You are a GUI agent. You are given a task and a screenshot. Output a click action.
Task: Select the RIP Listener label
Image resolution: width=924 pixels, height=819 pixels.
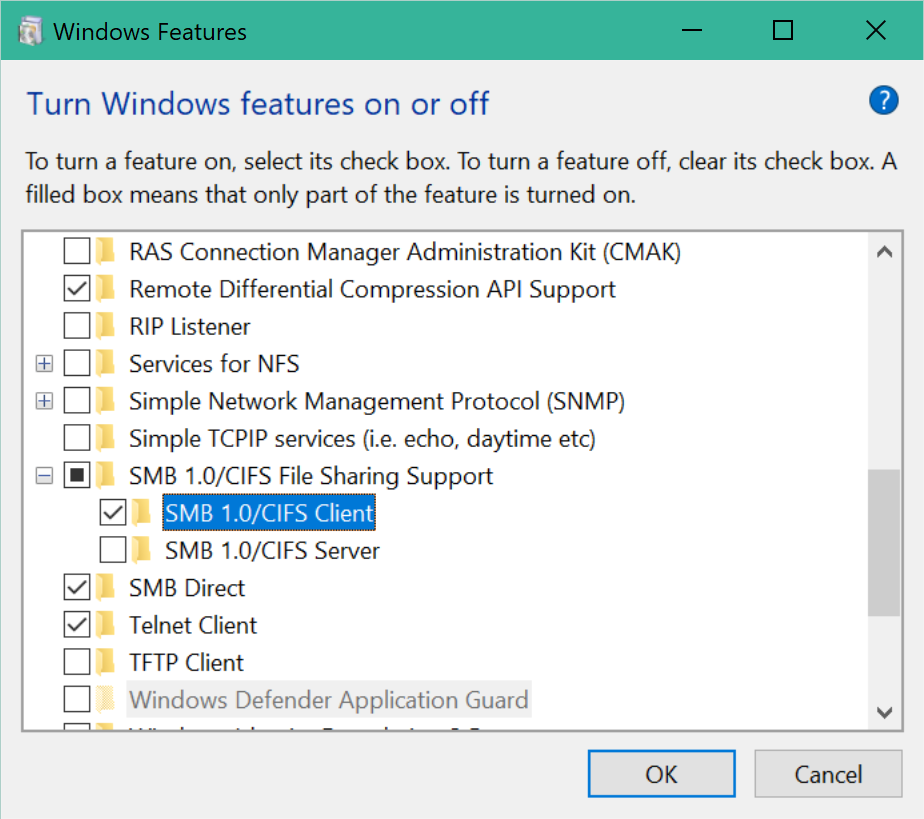click(189, 326)
